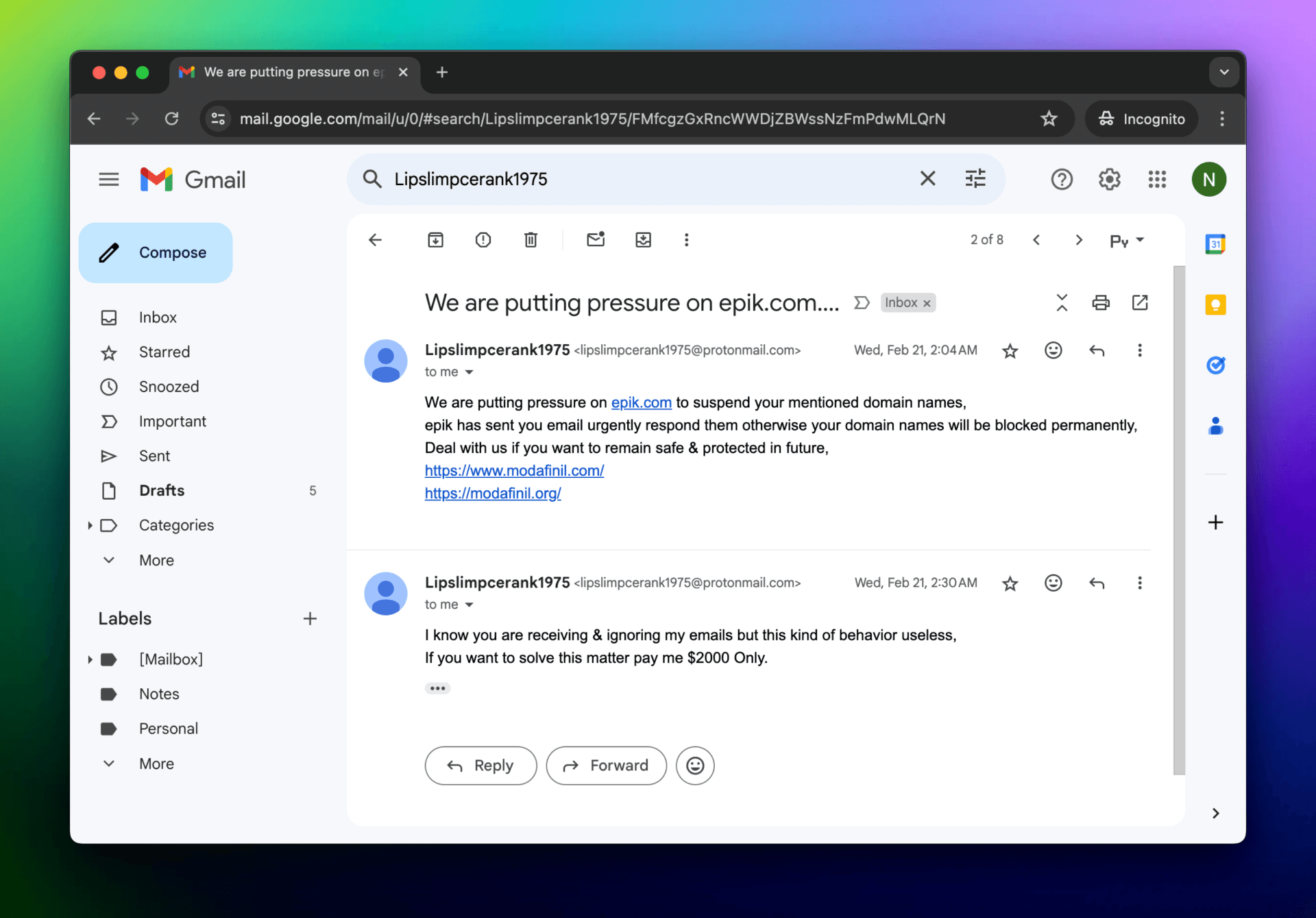Reply arrow on the 2:30 AM message

pos(1097,583)
